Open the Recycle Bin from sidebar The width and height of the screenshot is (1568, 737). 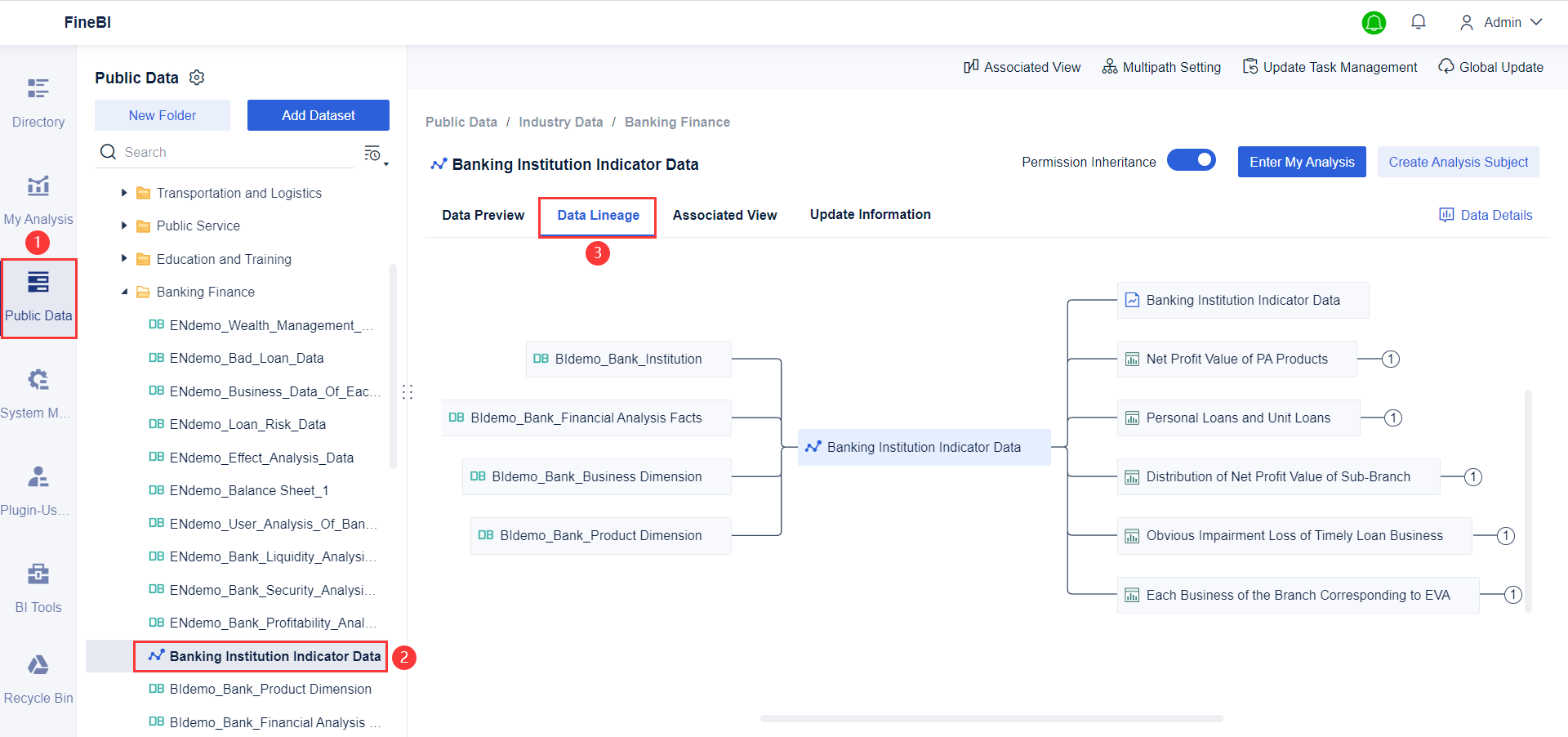(x=38, y=678)
